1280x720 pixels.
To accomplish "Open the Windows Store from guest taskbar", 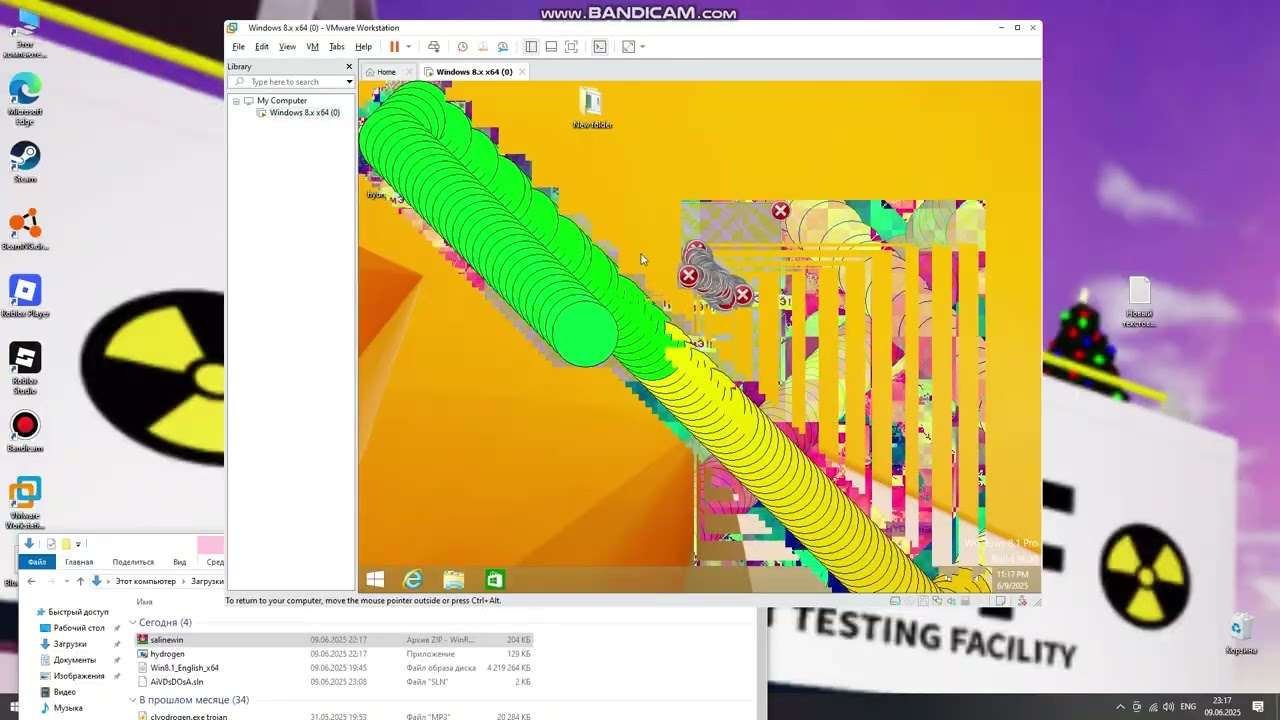I will (x=495, y=580).
